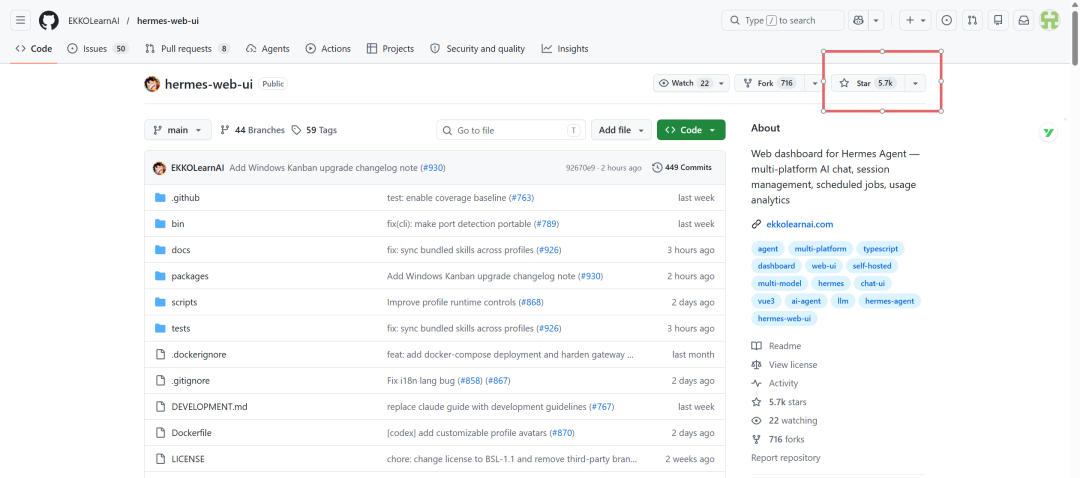The image size is (1080, 478).
Task: Open the repositories icon in header
Action: 998,21
